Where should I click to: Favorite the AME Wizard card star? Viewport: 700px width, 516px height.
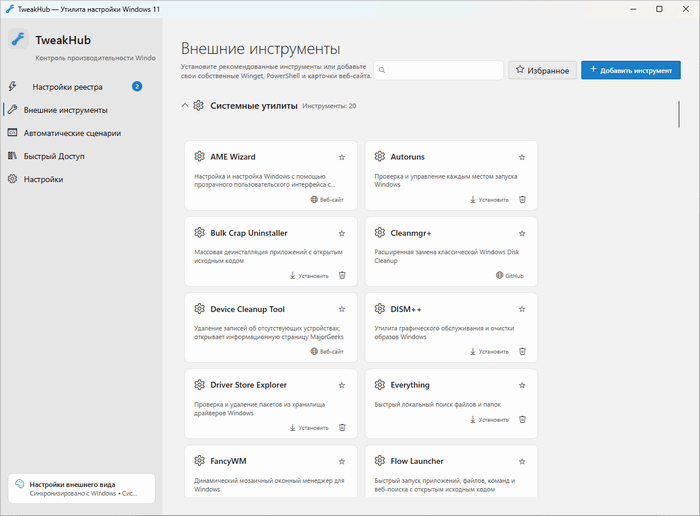pos(342,157)
